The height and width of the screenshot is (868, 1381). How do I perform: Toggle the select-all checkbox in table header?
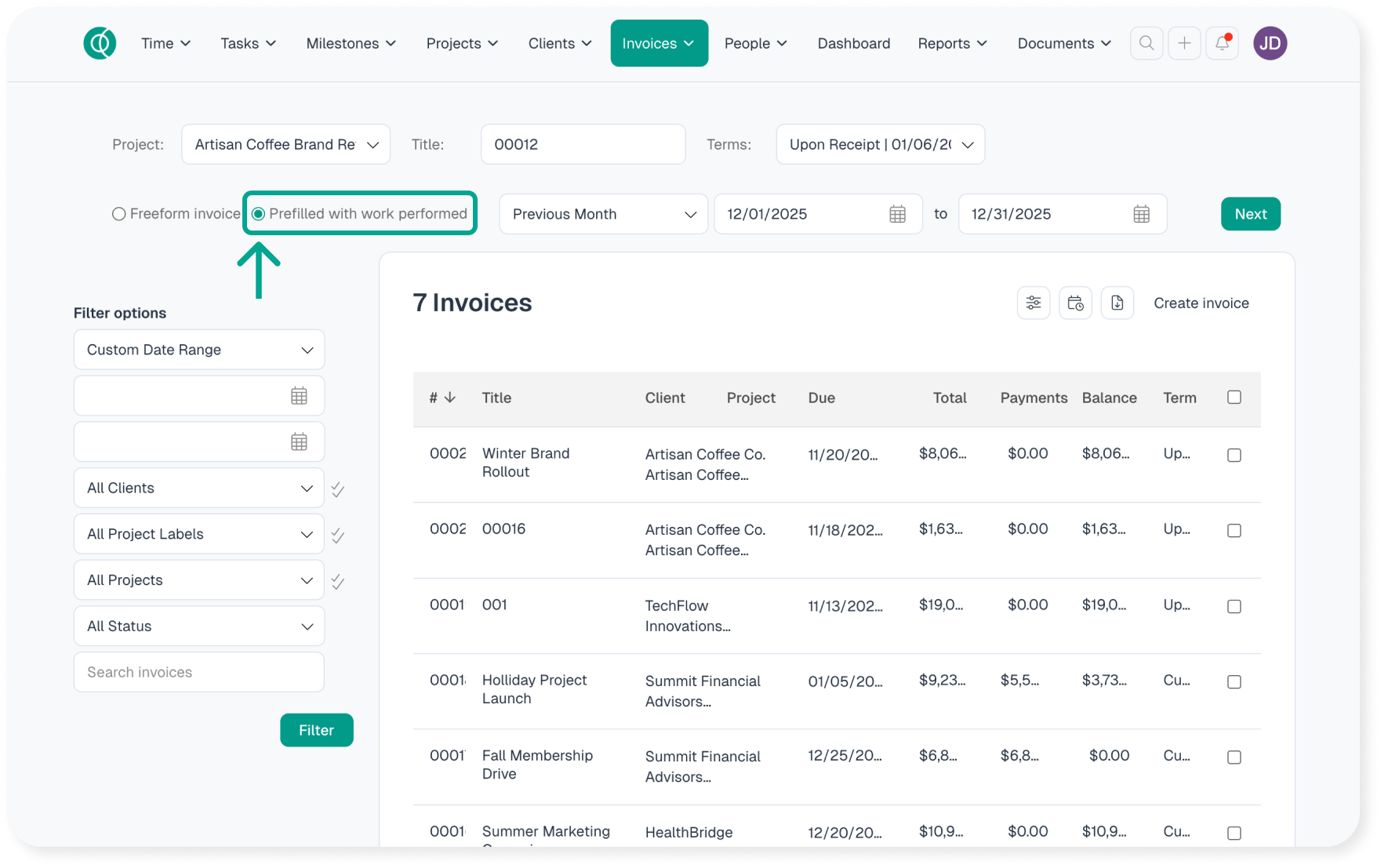[x=1234, y=398]
